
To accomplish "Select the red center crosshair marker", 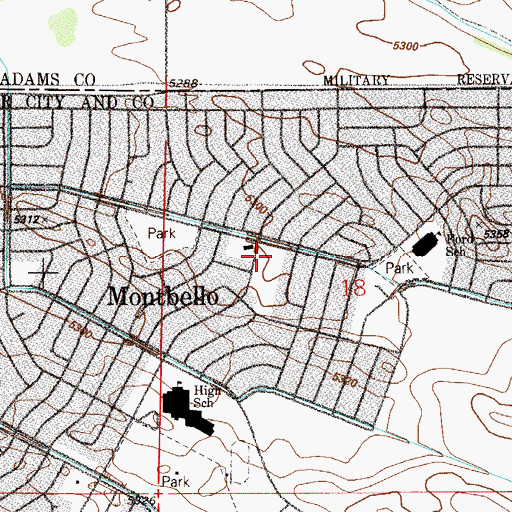I will (x=256, y=256).
